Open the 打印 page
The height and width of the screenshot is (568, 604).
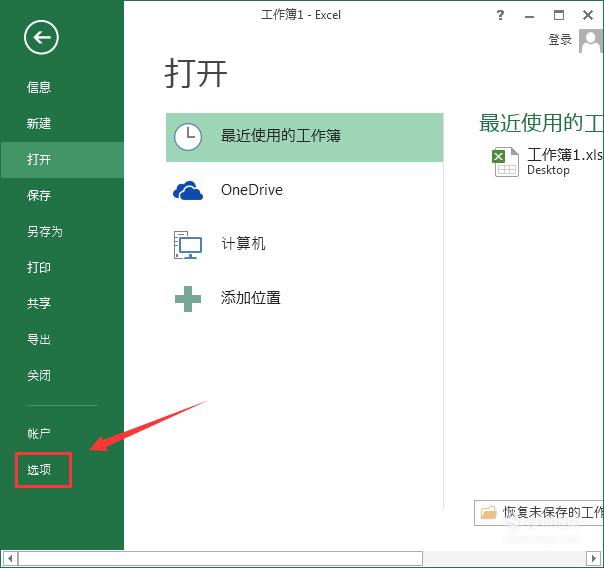click(39, 267)
